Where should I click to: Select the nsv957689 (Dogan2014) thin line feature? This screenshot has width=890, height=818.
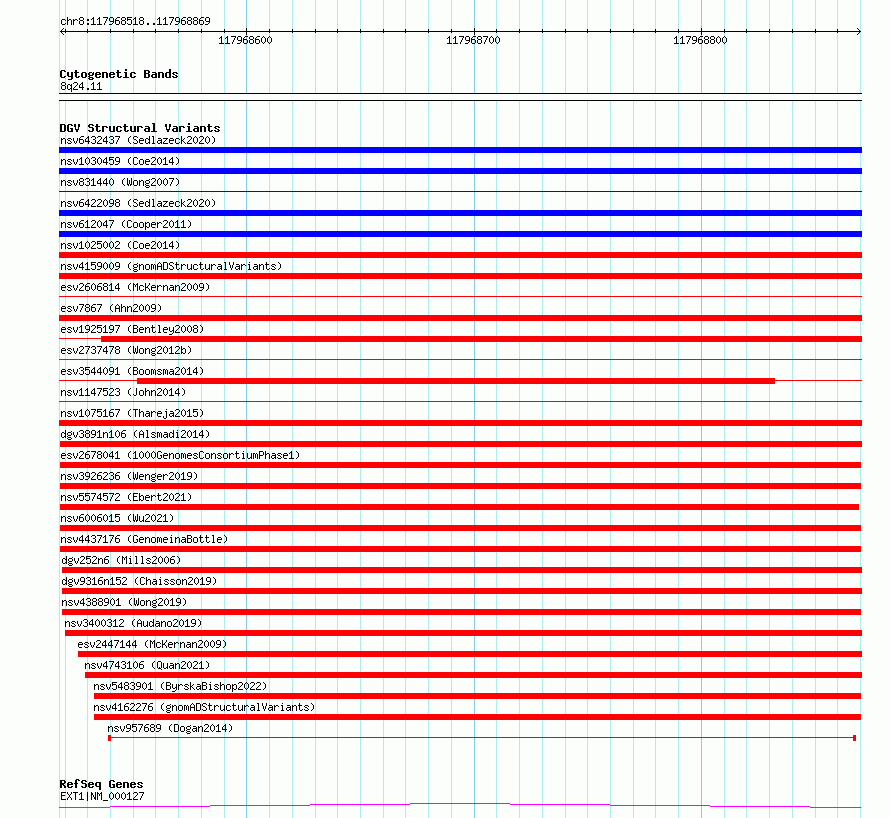(x=482, y=738)
